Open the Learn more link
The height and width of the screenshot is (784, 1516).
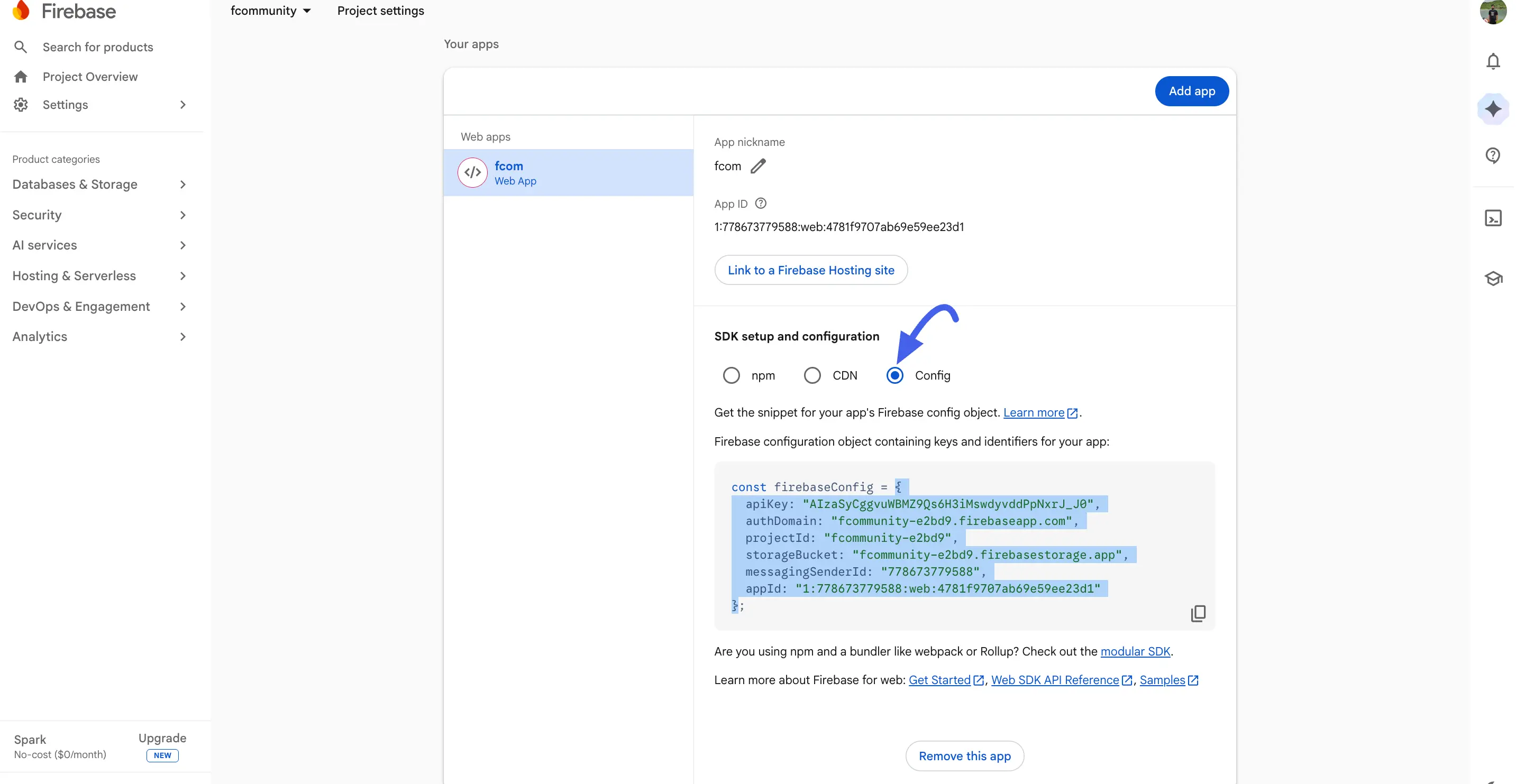pyautogui.click(x=1040, y=413)
